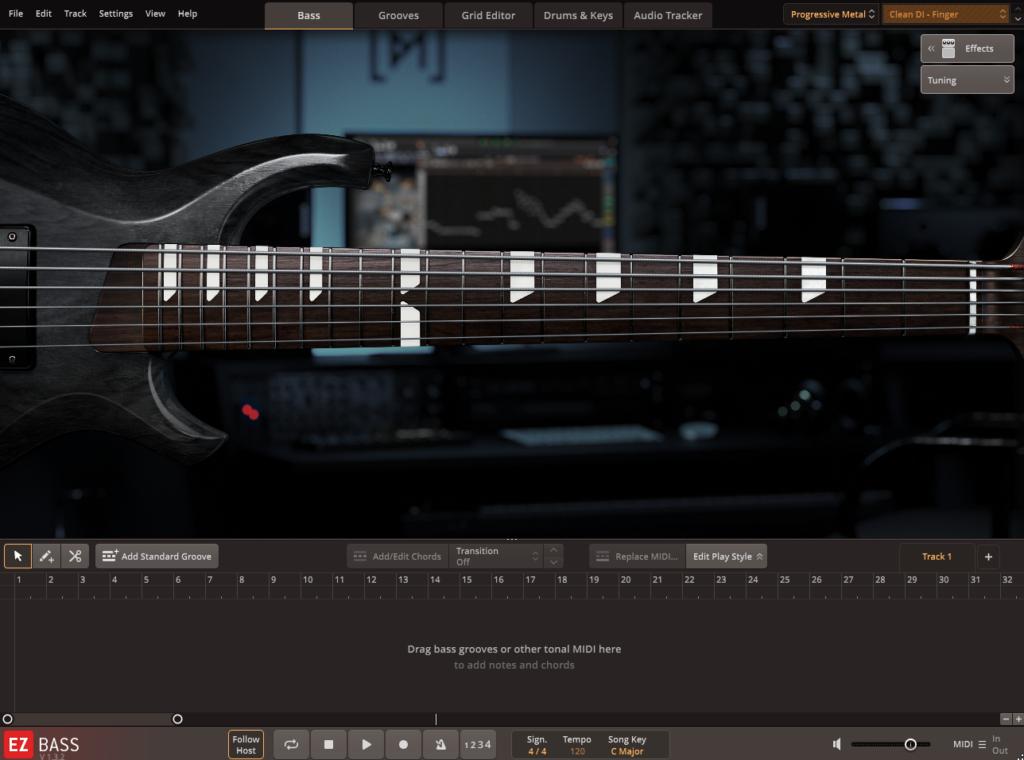Click the MIDI settings menu icon
Image resolution: width=1024 pixels, height=760 pixels.
(x=982, y=744)
